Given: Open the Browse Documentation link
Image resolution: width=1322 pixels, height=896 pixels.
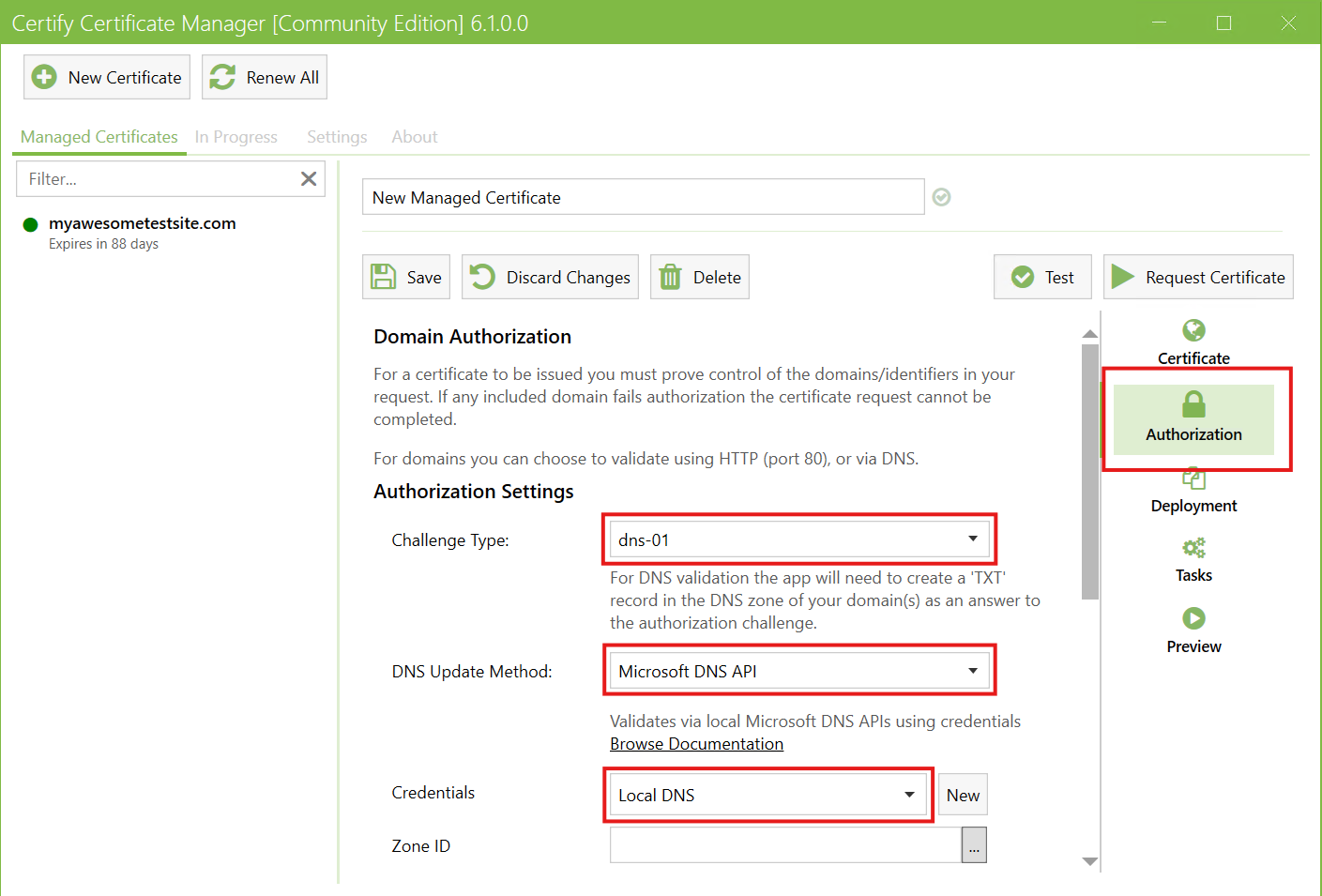Looking at the screenshot, I should click(x=696, y=744).
